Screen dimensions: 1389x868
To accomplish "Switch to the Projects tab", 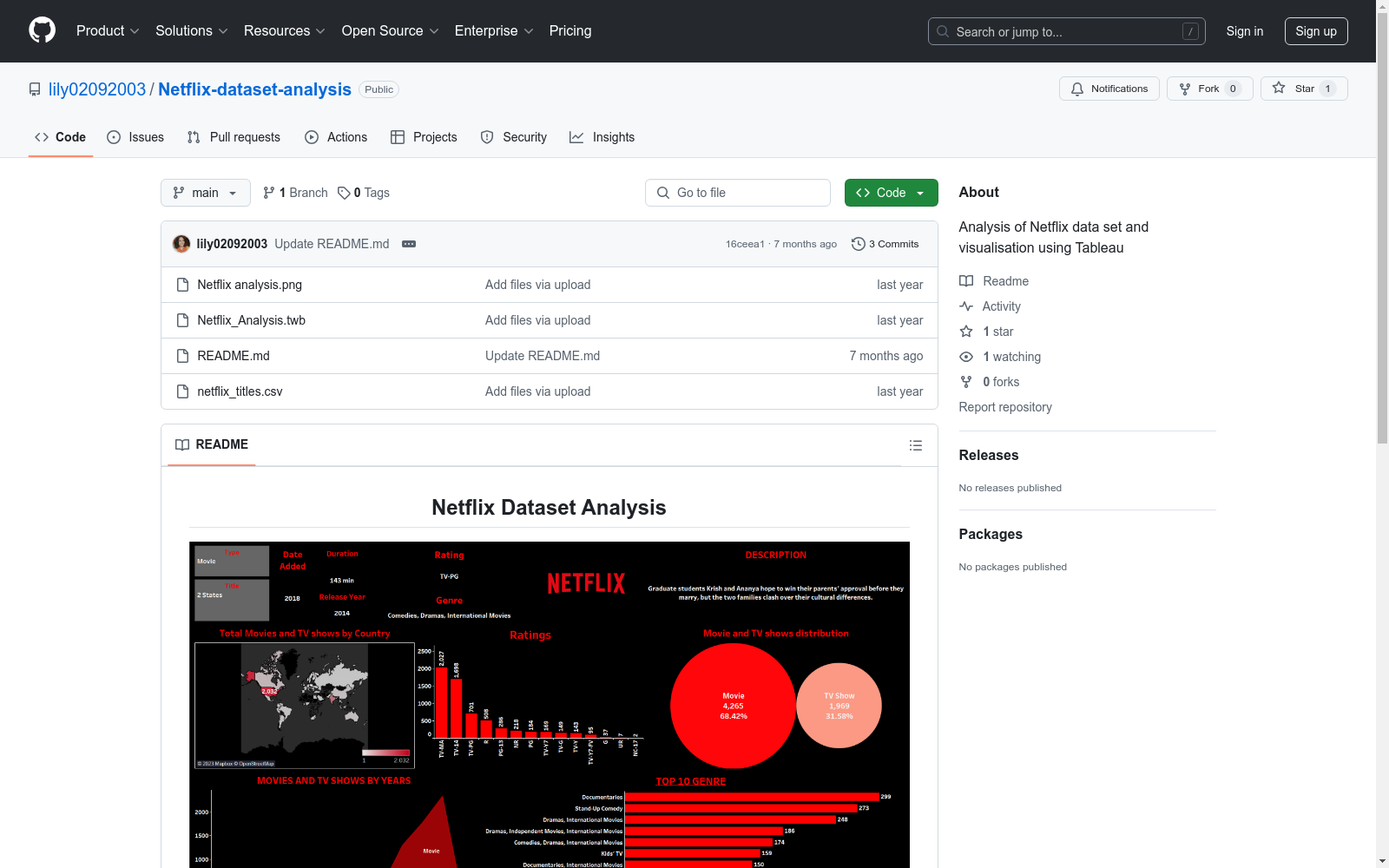I will pos(424,137).
